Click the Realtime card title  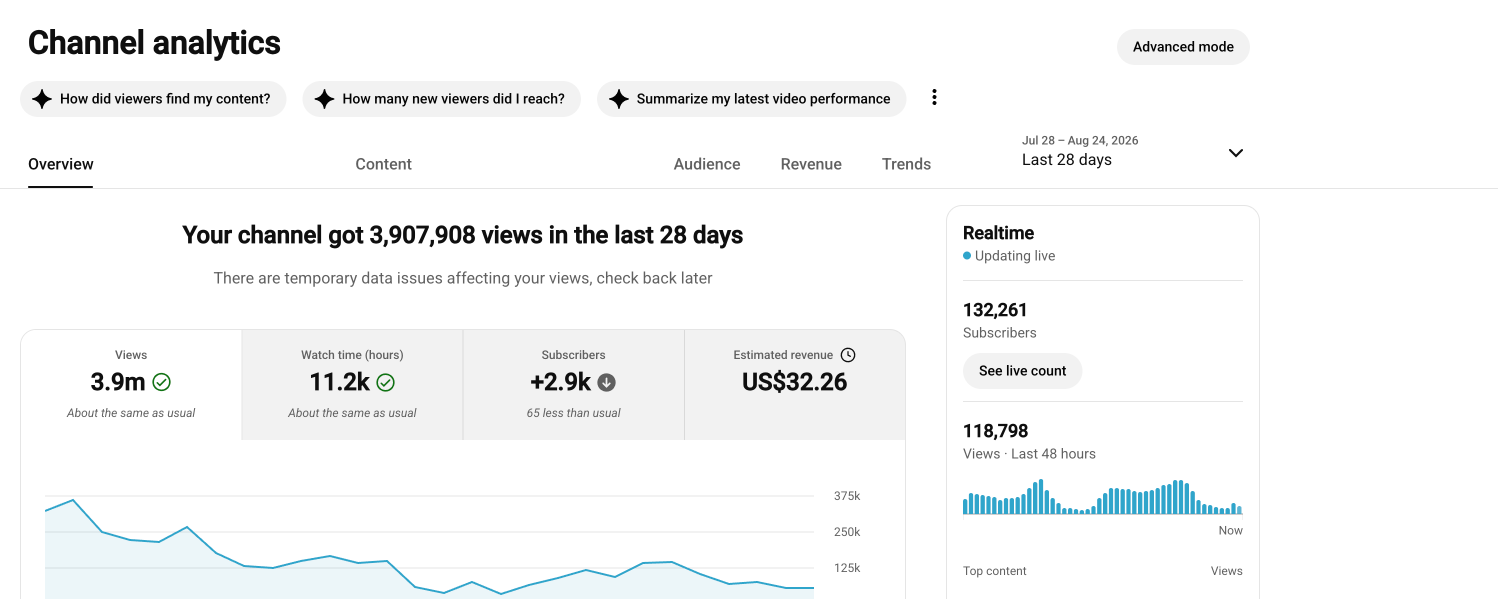[x=998, y=233]
